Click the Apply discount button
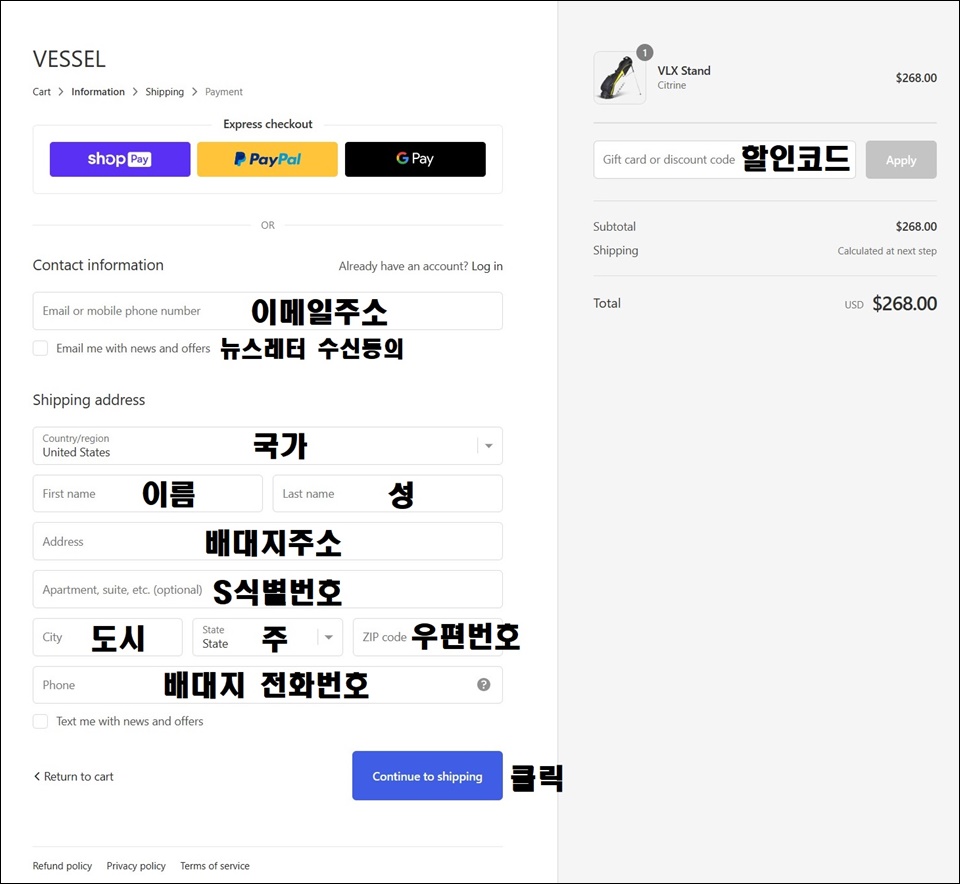 pos(901,160)
